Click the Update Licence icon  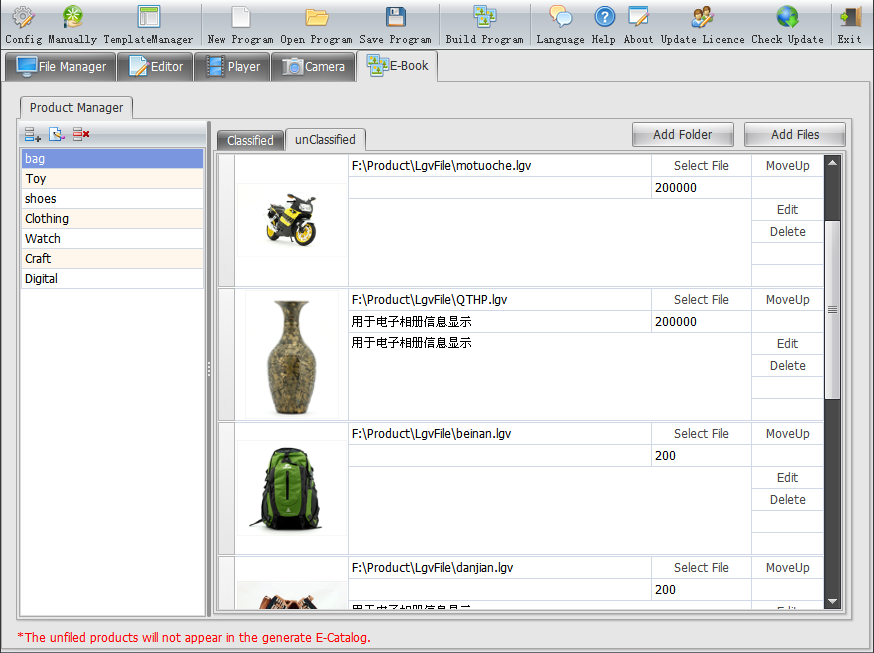(x=702, y=17)
